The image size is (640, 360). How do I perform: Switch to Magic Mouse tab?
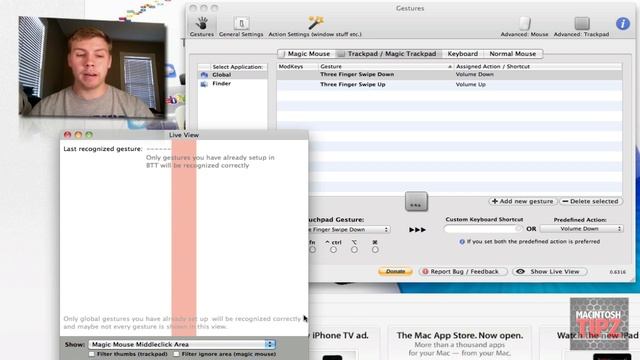(306, 53)
